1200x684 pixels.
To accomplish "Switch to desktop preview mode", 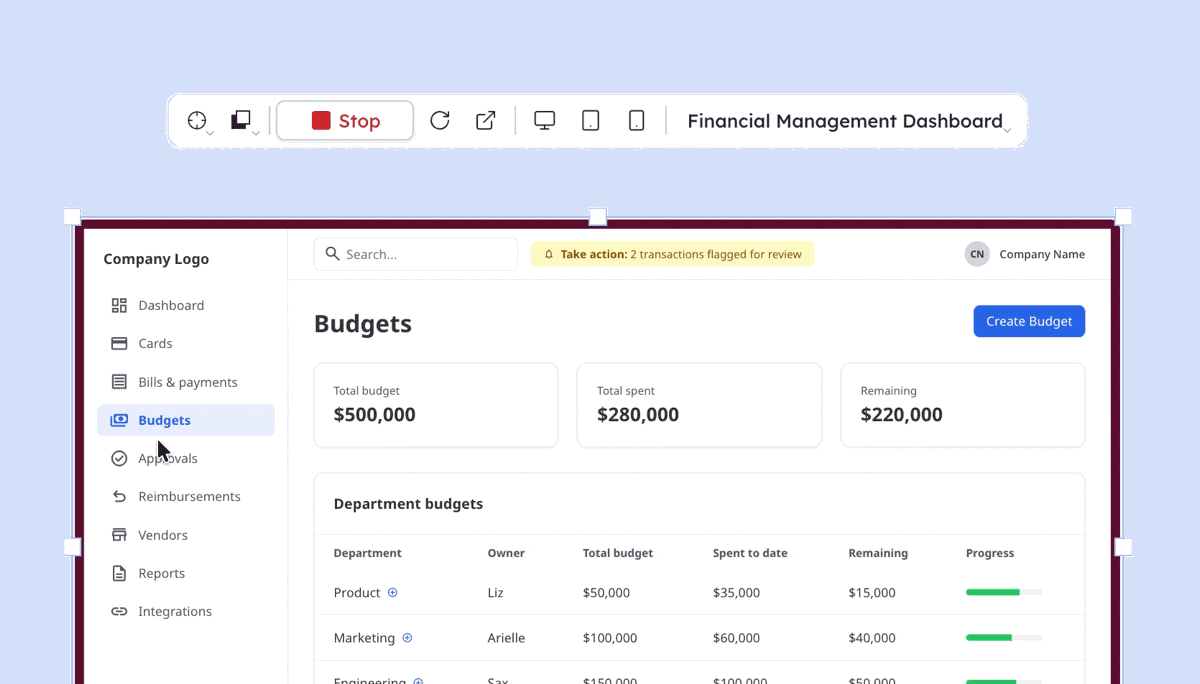I will tap(543, 120).
